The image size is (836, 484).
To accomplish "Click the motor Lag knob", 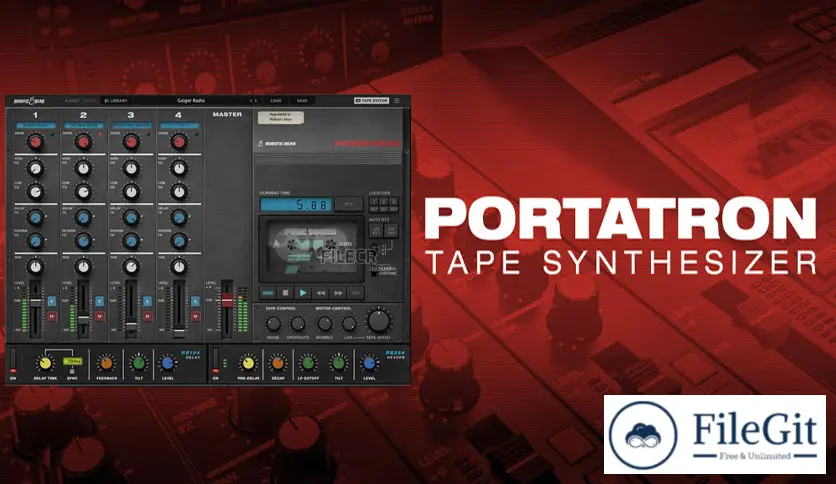I will (x=349, y=323).
